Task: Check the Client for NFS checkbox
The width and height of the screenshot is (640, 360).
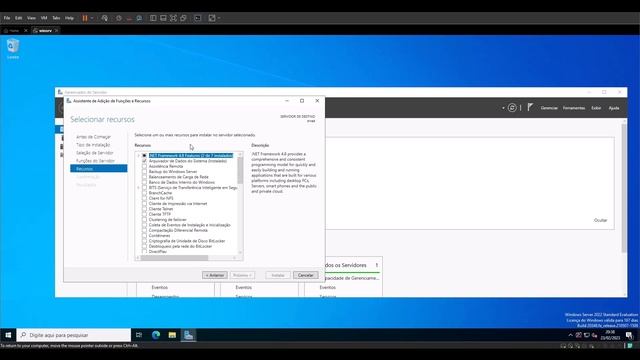Action: [144, 198]
